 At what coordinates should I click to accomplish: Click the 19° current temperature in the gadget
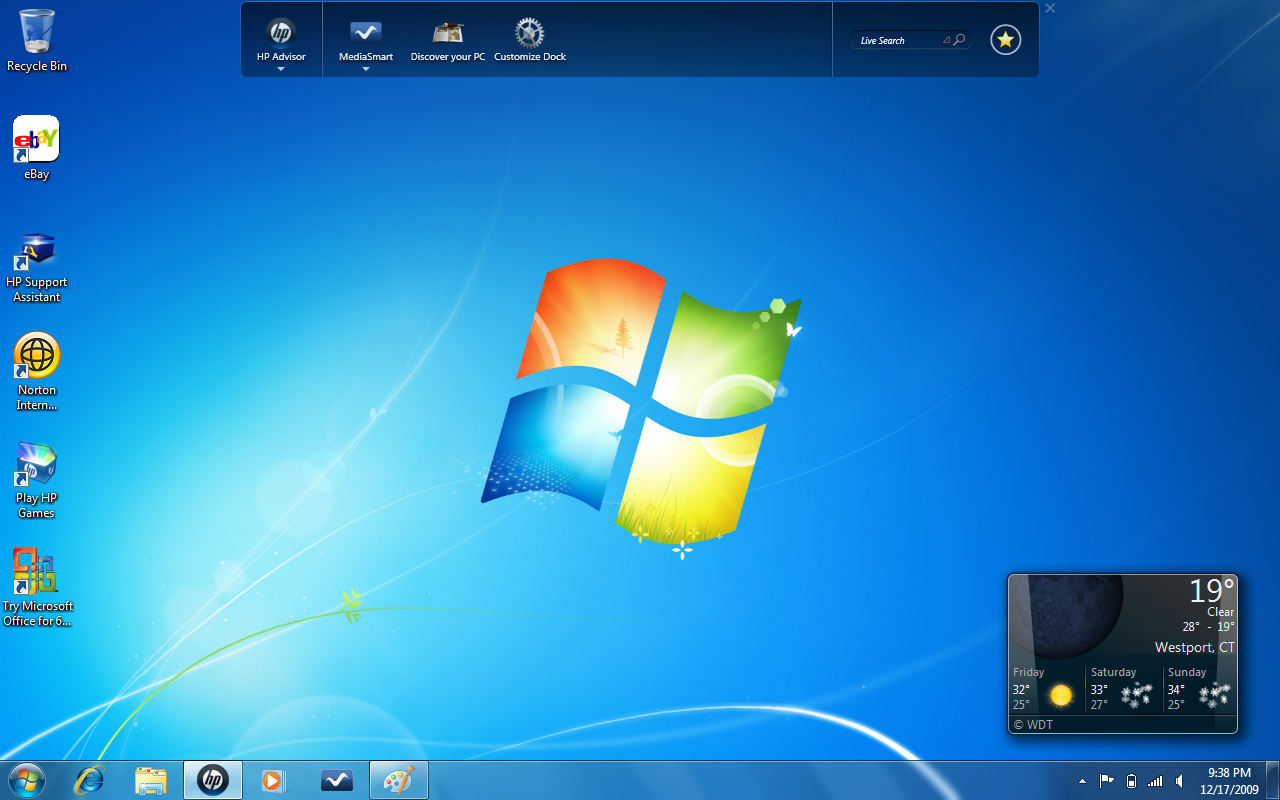pyautogui.click(x=1211, y=591)
